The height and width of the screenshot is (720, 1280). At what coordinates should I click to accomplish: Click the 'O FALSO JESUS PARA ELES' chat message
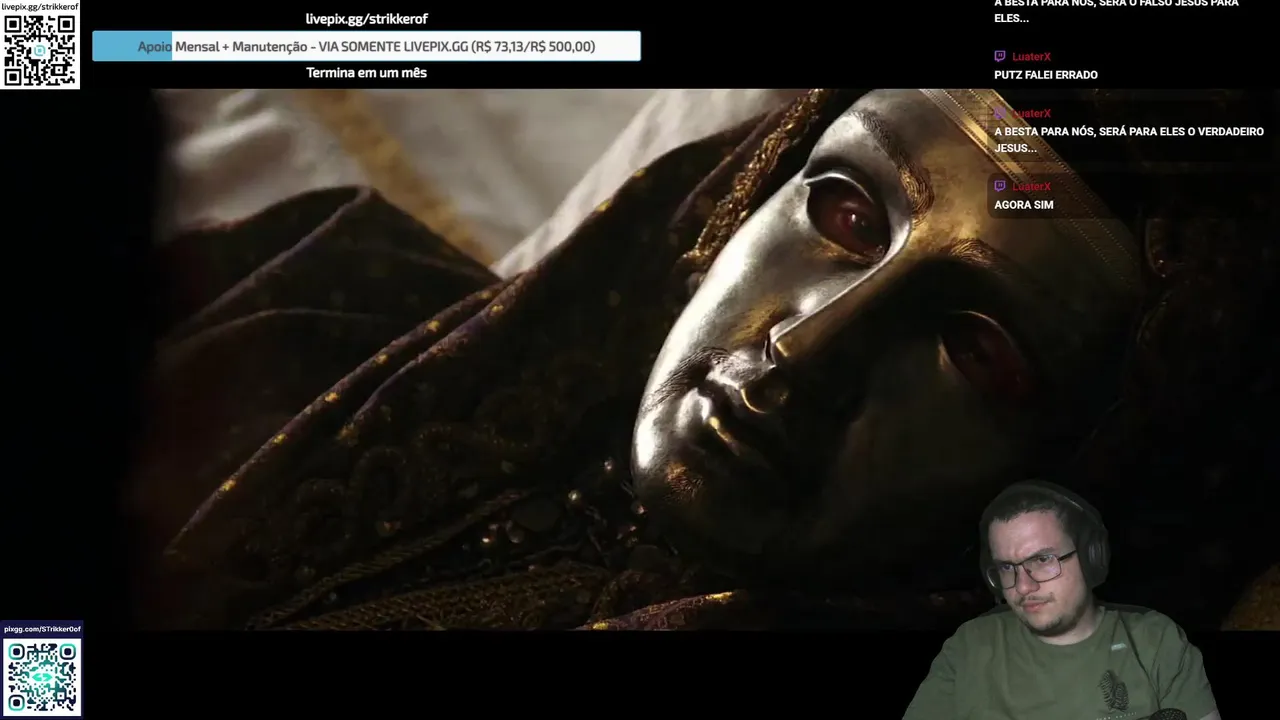point(1116,11)
